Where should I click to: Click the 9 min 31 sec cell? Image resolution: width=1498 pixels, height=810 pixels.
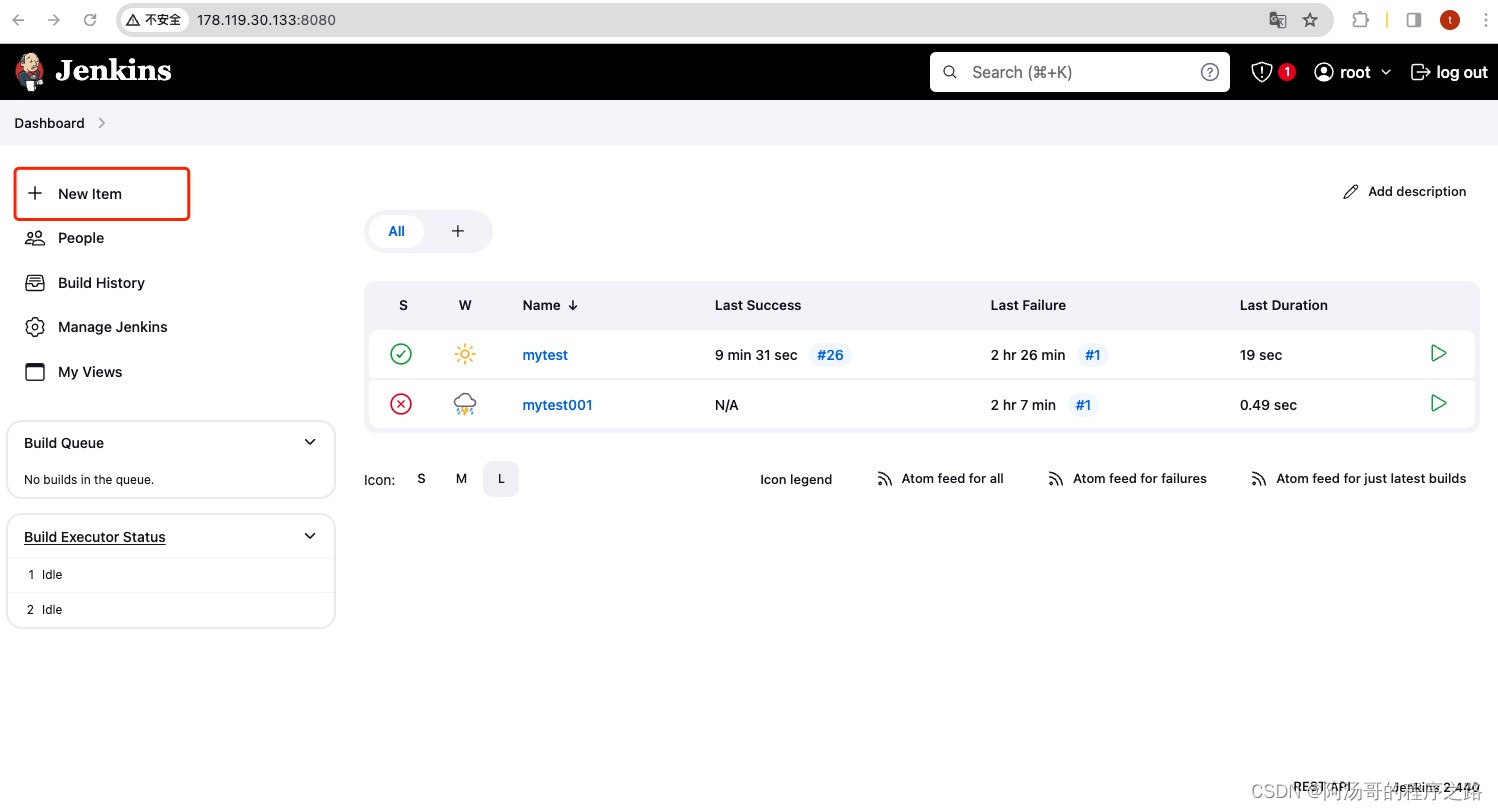pyautogui.click(x=756, y=355)
